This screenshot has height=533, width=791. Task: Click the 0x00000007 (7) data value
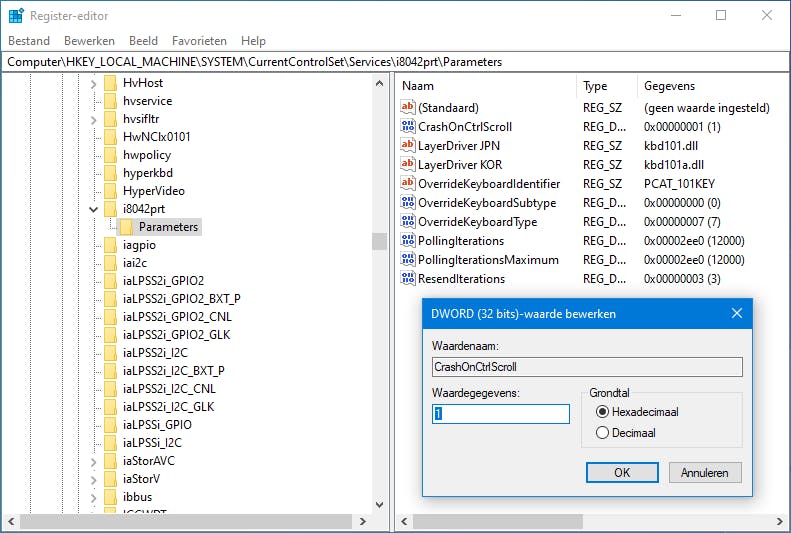point(682,222)
